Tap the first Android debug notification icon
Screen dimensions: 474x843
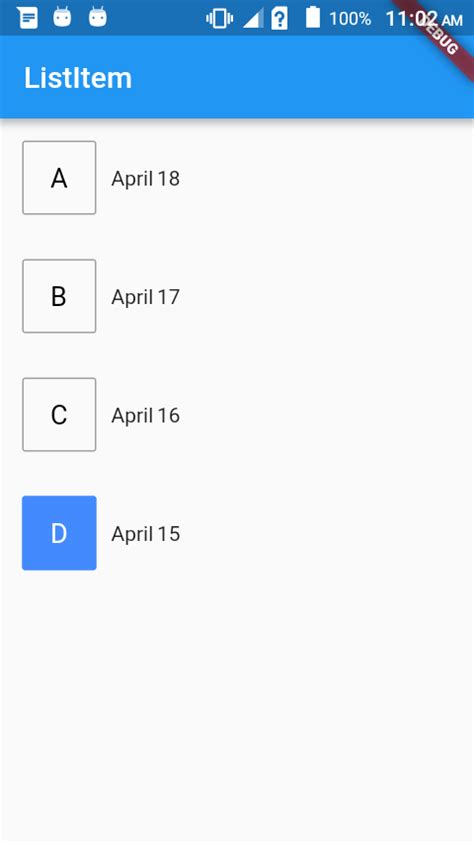pyautogui.click(x=62, y=17)
